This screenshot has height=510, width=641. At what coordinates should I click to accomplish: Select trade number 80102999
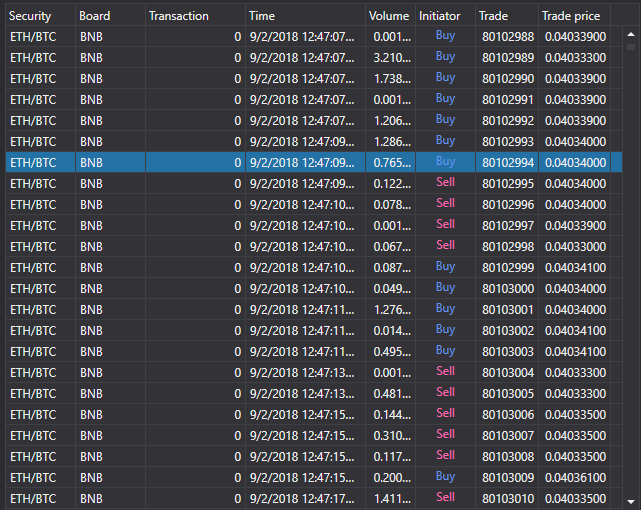[x=508, y=268]
